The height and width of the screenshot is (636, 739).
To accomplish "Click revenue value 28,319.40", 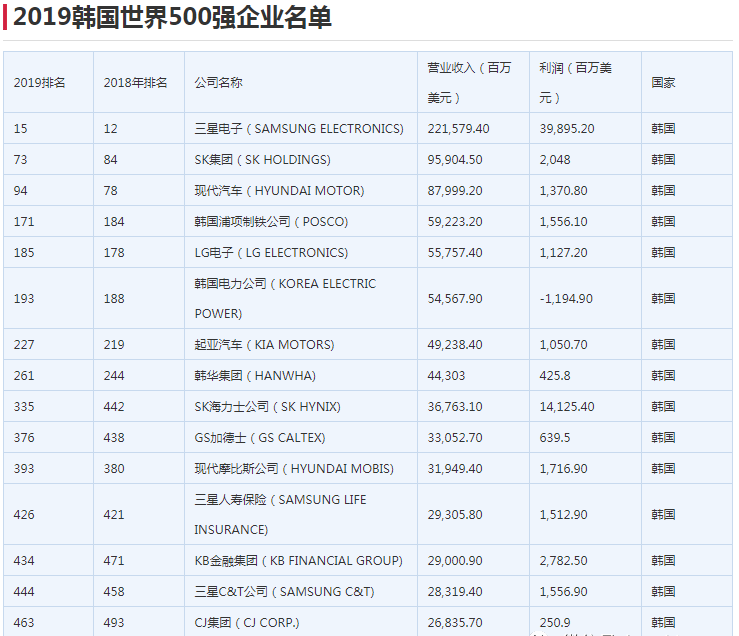I will click(455, 592).
